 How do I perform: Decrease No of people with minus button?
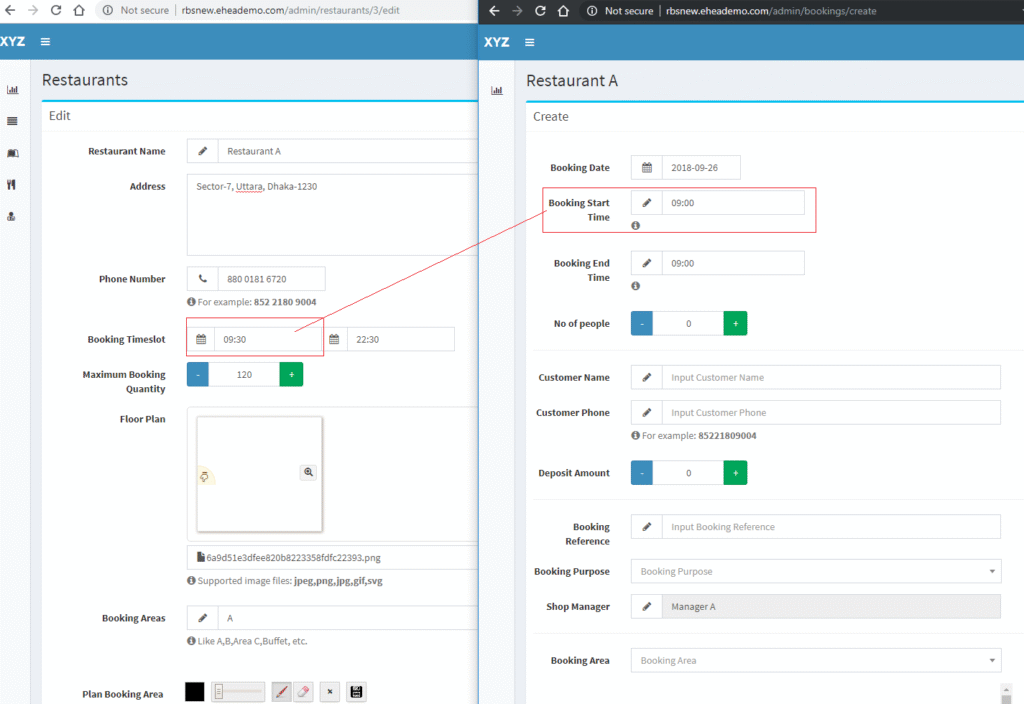click(642, 323)
